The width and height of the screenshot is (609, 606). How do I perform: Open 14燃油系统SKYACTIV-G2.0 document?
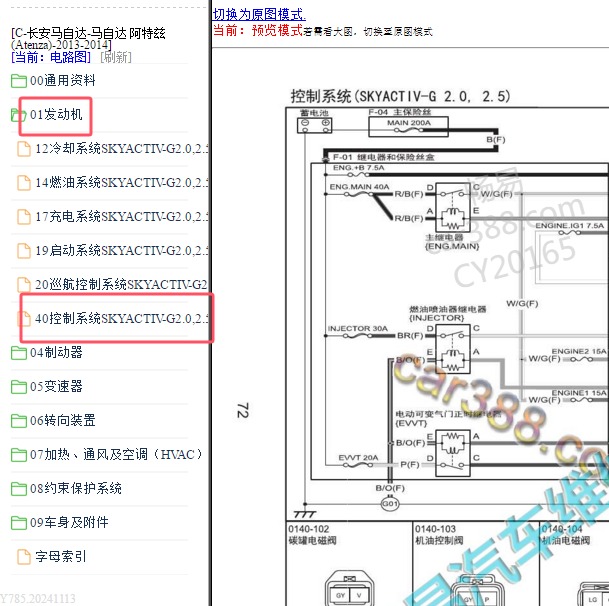coord(122,183)
